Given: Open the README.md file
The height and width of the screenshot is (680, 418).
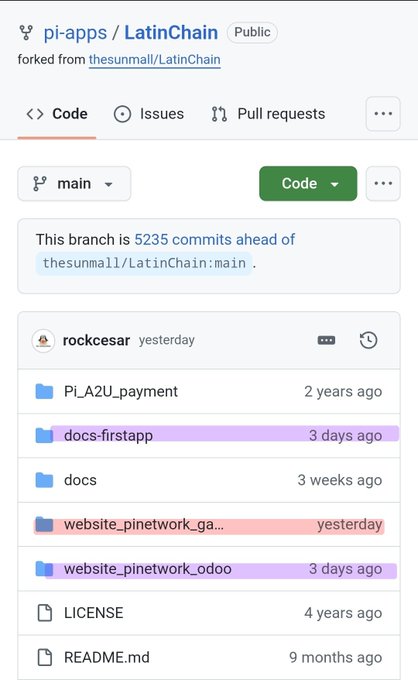Looking at the screenshot, I should [x=107, y=657].
